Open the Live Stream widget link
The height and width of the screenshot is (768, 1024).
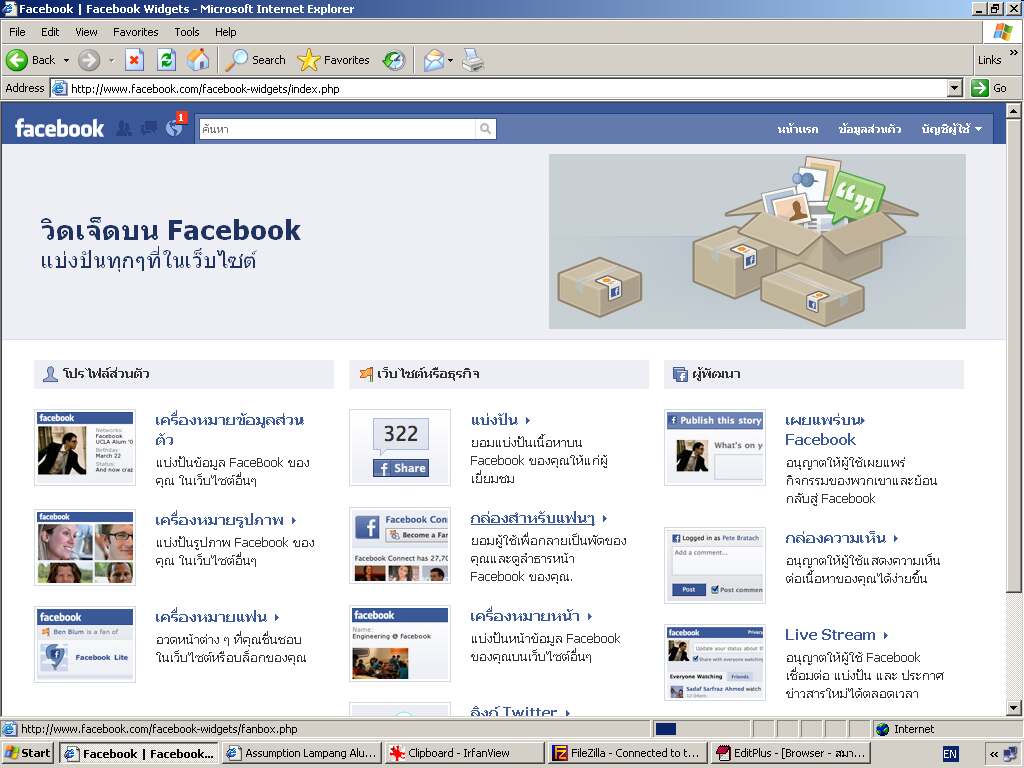coord(830,634)
